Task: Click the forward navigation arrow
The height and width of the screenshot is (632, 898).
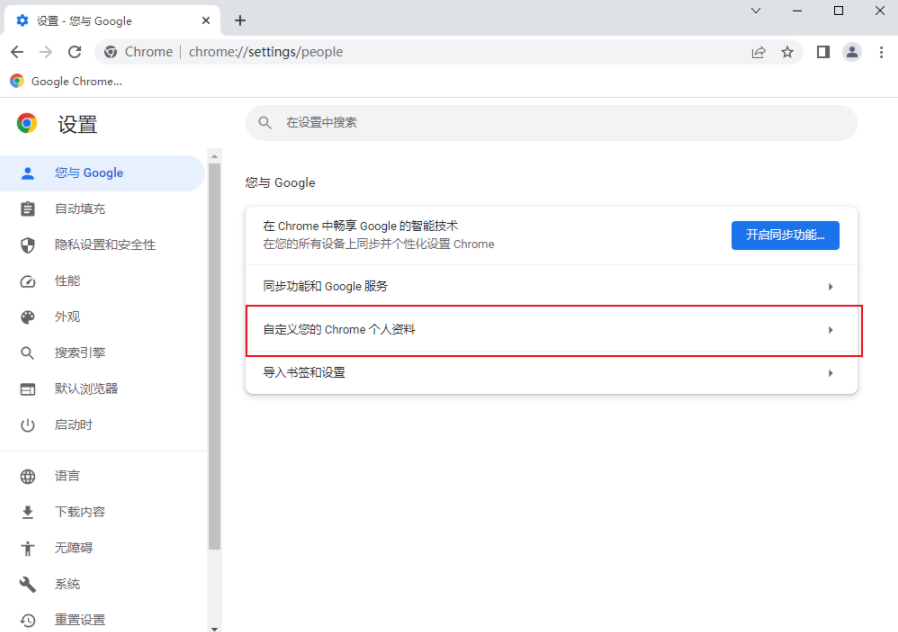Action: click(x=46, y=52)
